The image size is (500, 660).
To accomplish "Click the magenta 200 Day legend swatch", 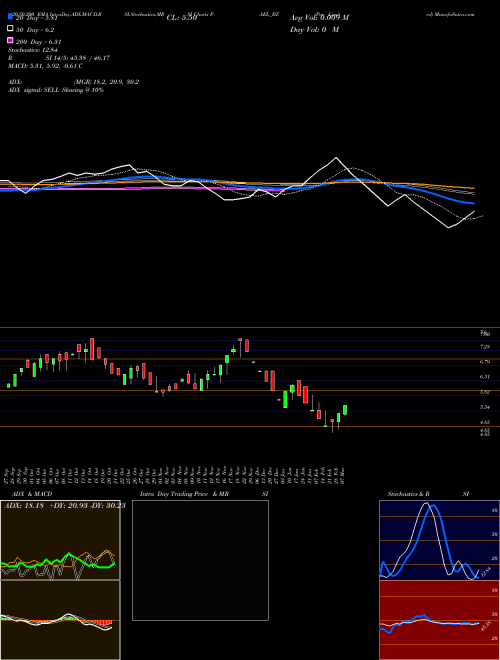I will click(x=10, y=40).
